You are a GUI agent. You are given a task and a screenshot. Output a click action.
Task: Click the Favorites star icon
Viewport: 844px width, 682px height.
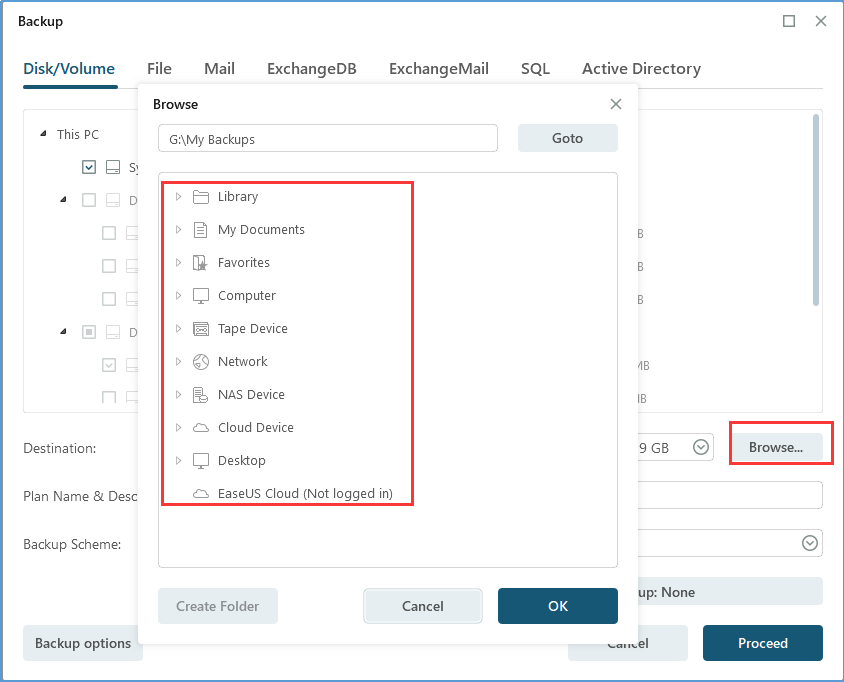[x=200, y=263]
